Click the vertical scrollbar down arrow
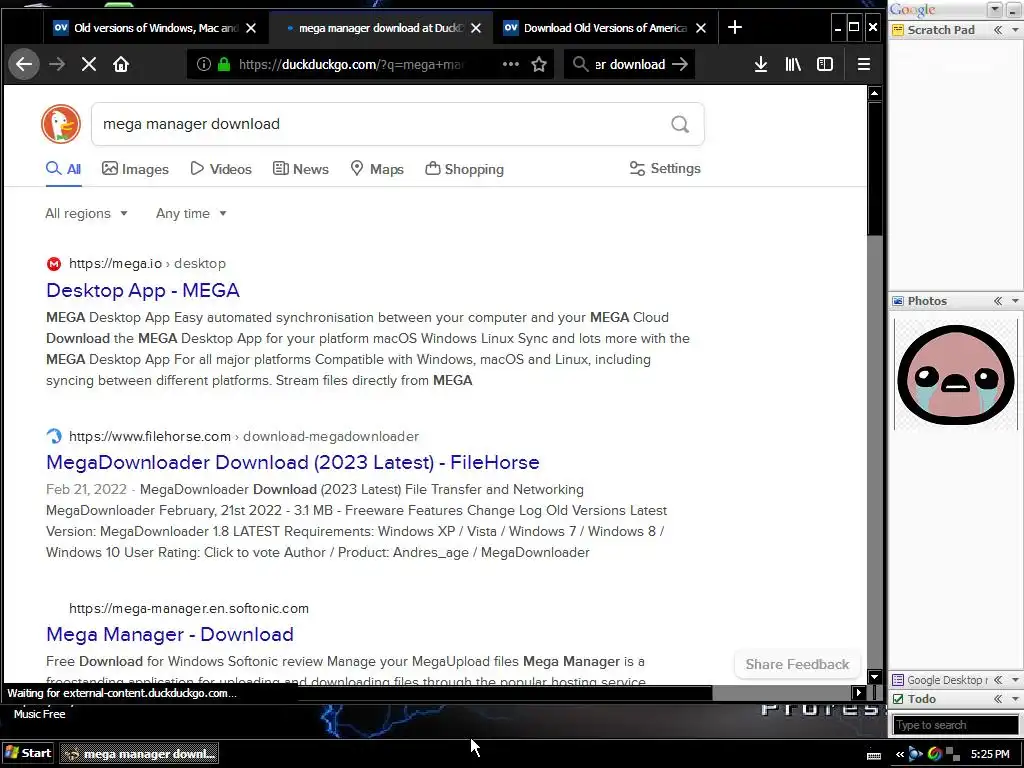 875,677
